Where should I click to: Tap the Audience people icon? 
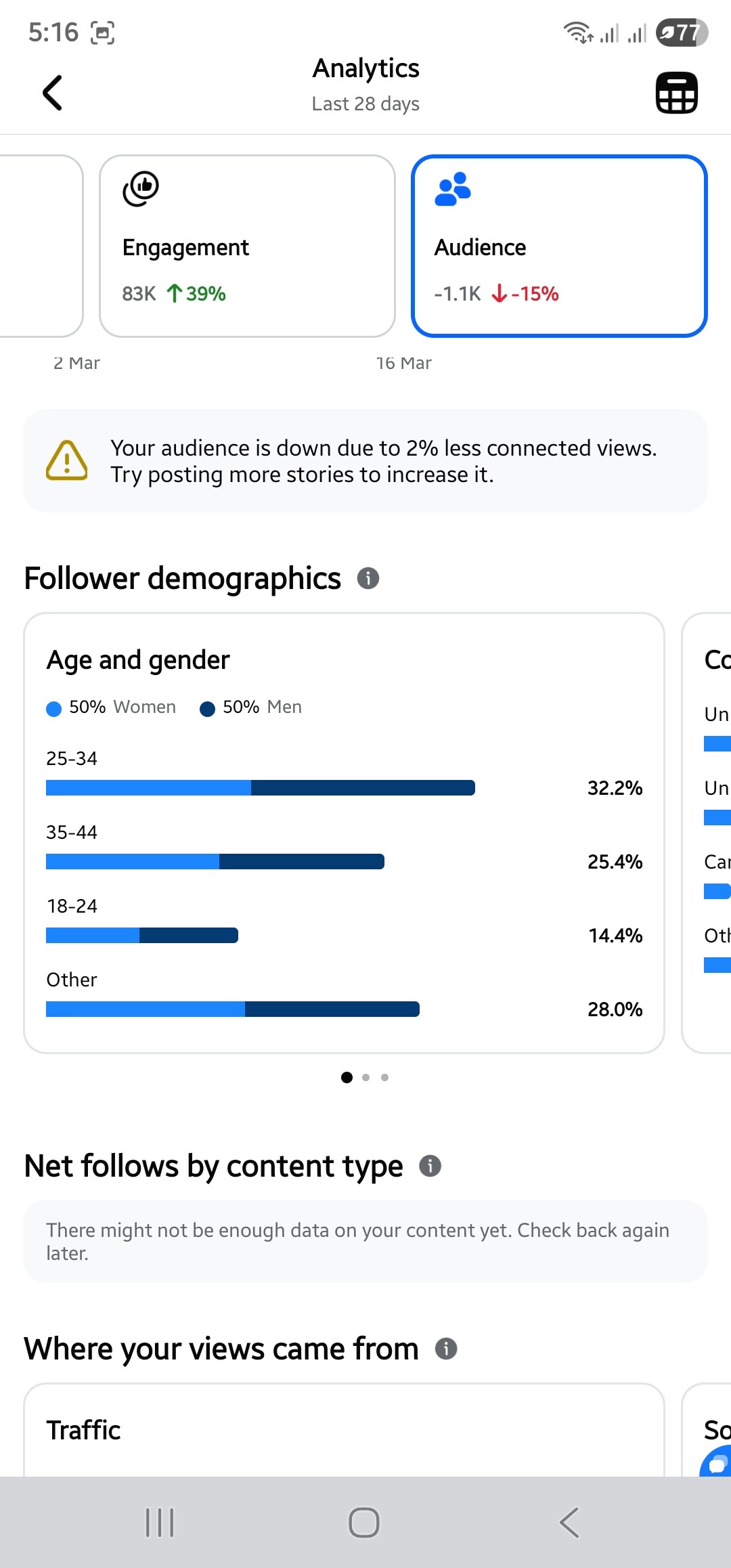pos(453,189)
